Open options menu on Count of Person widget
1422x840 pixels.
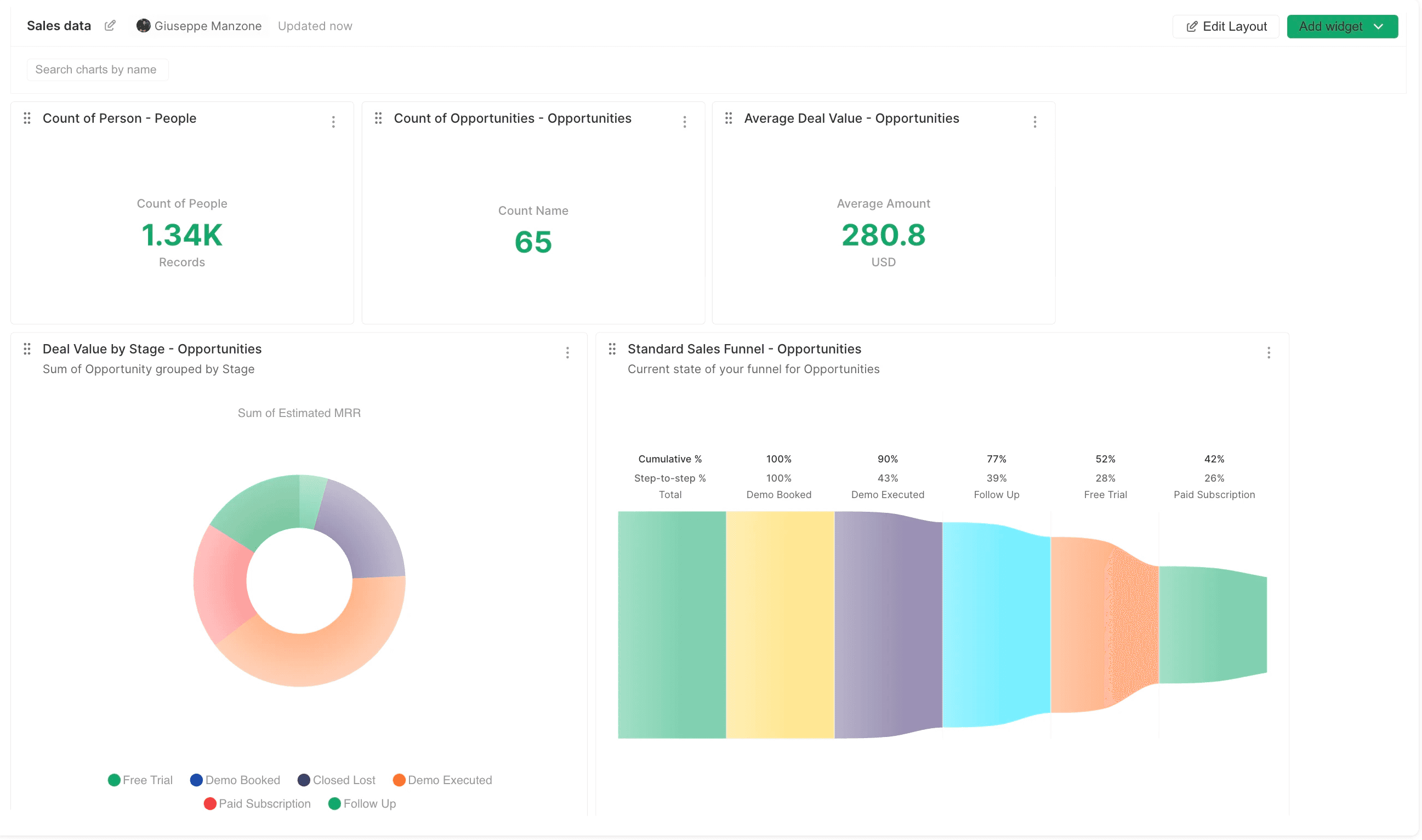333,121
